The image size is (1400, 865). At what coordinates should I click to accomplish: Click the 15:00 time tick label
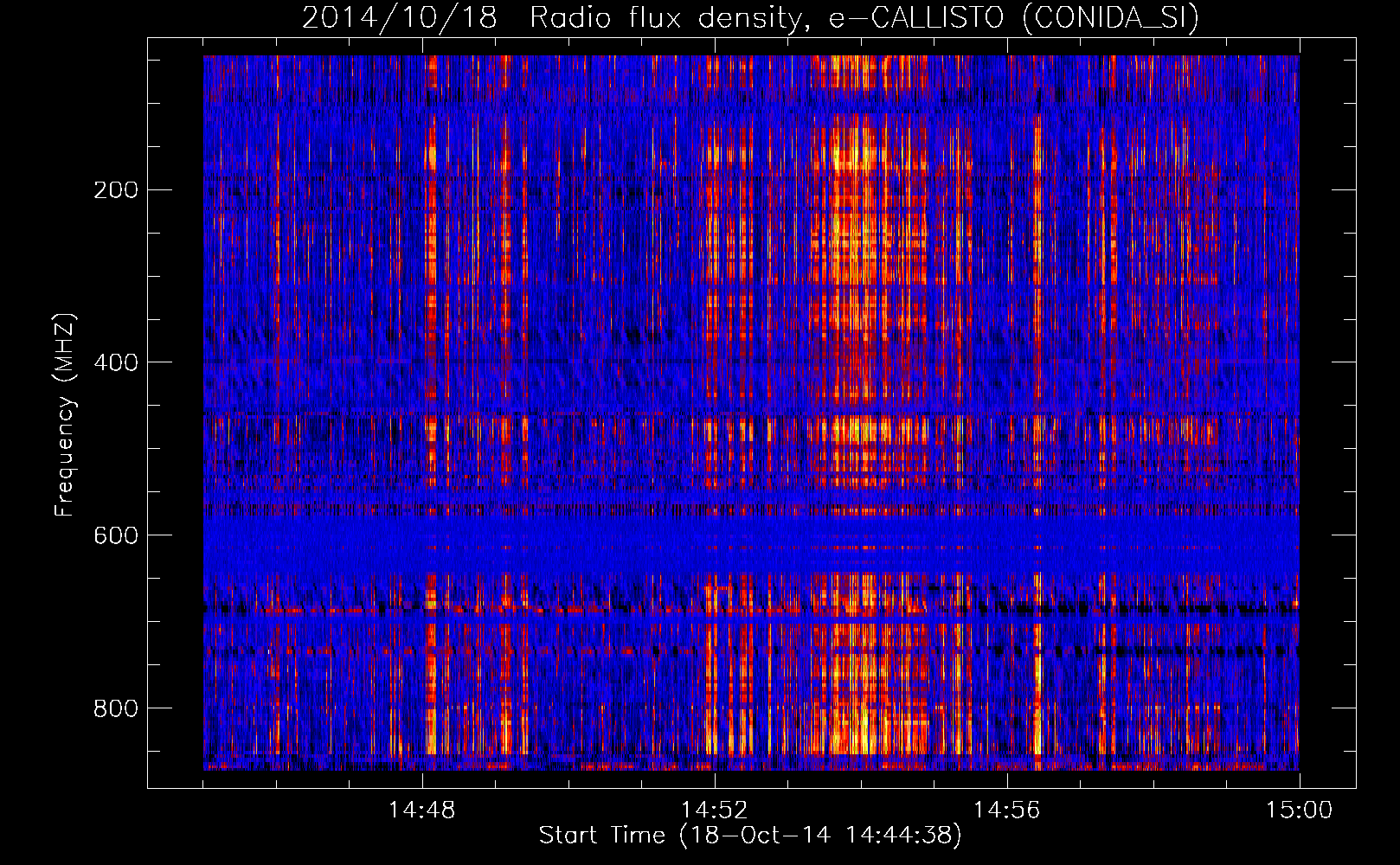click(x=1299, y=811)
